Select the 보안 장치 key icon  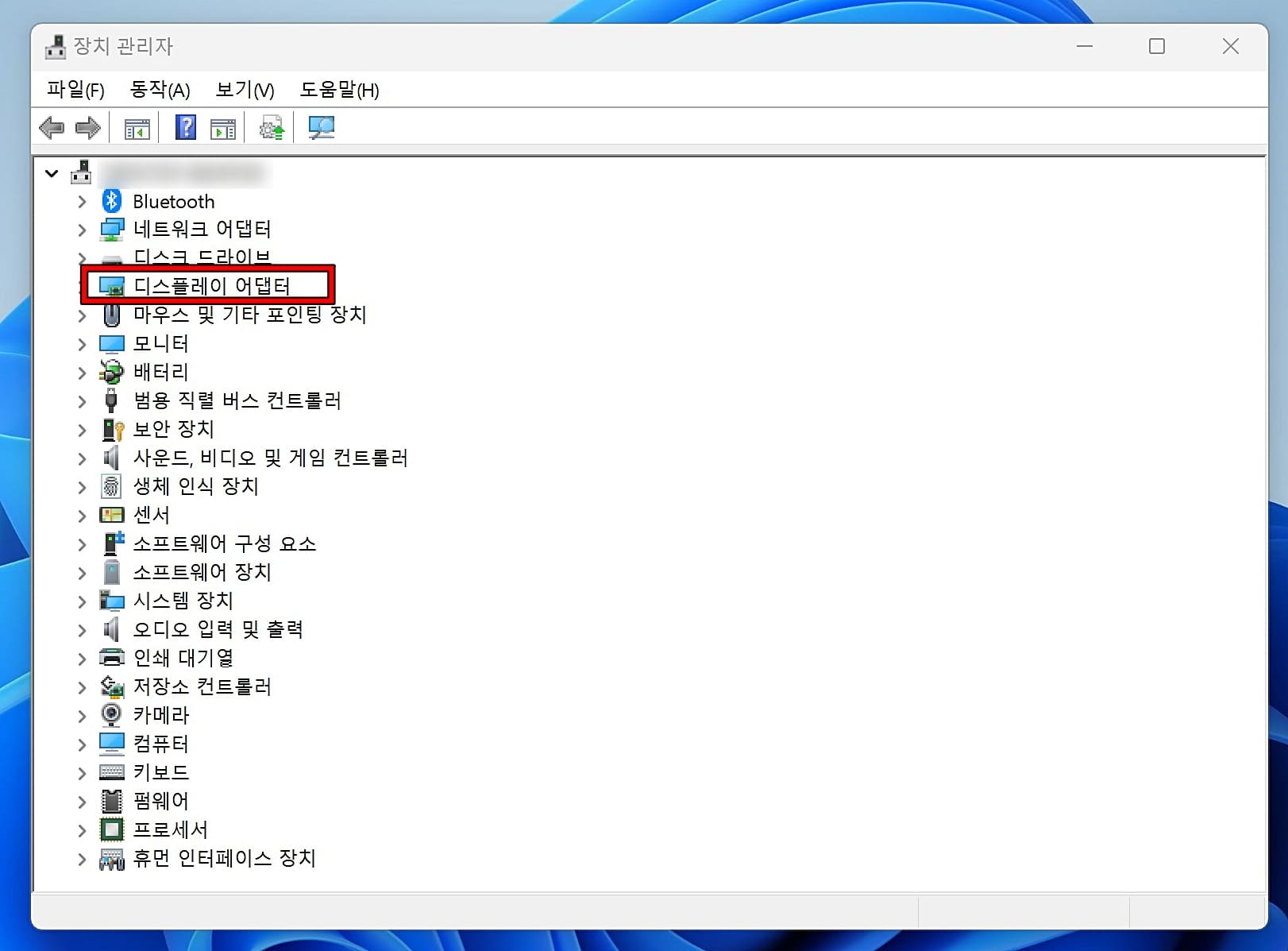[114, 430]
